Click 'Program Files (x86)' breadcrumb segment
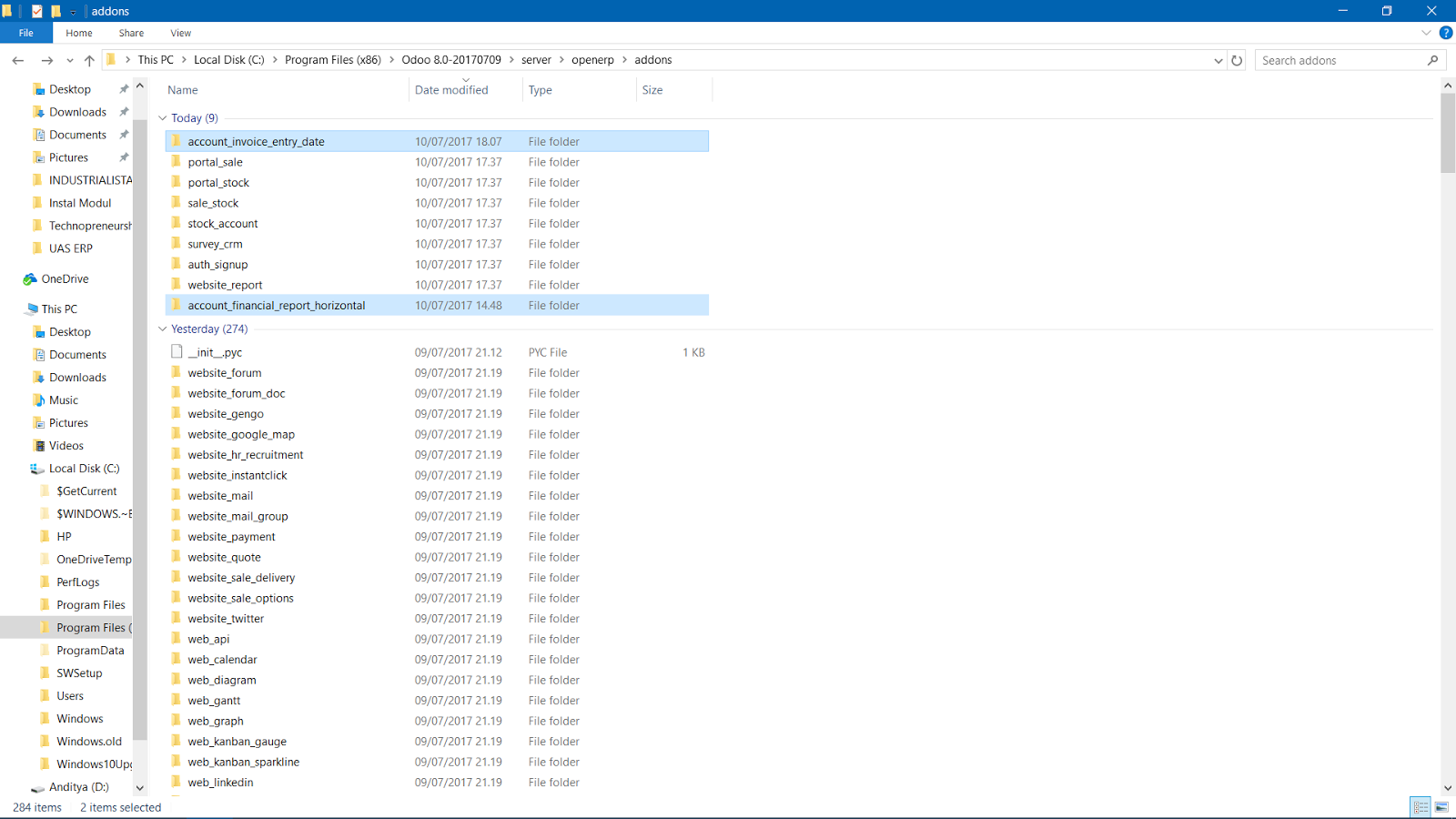Image resolution: width=1456 pixels, height=819 pixels. 333,60
